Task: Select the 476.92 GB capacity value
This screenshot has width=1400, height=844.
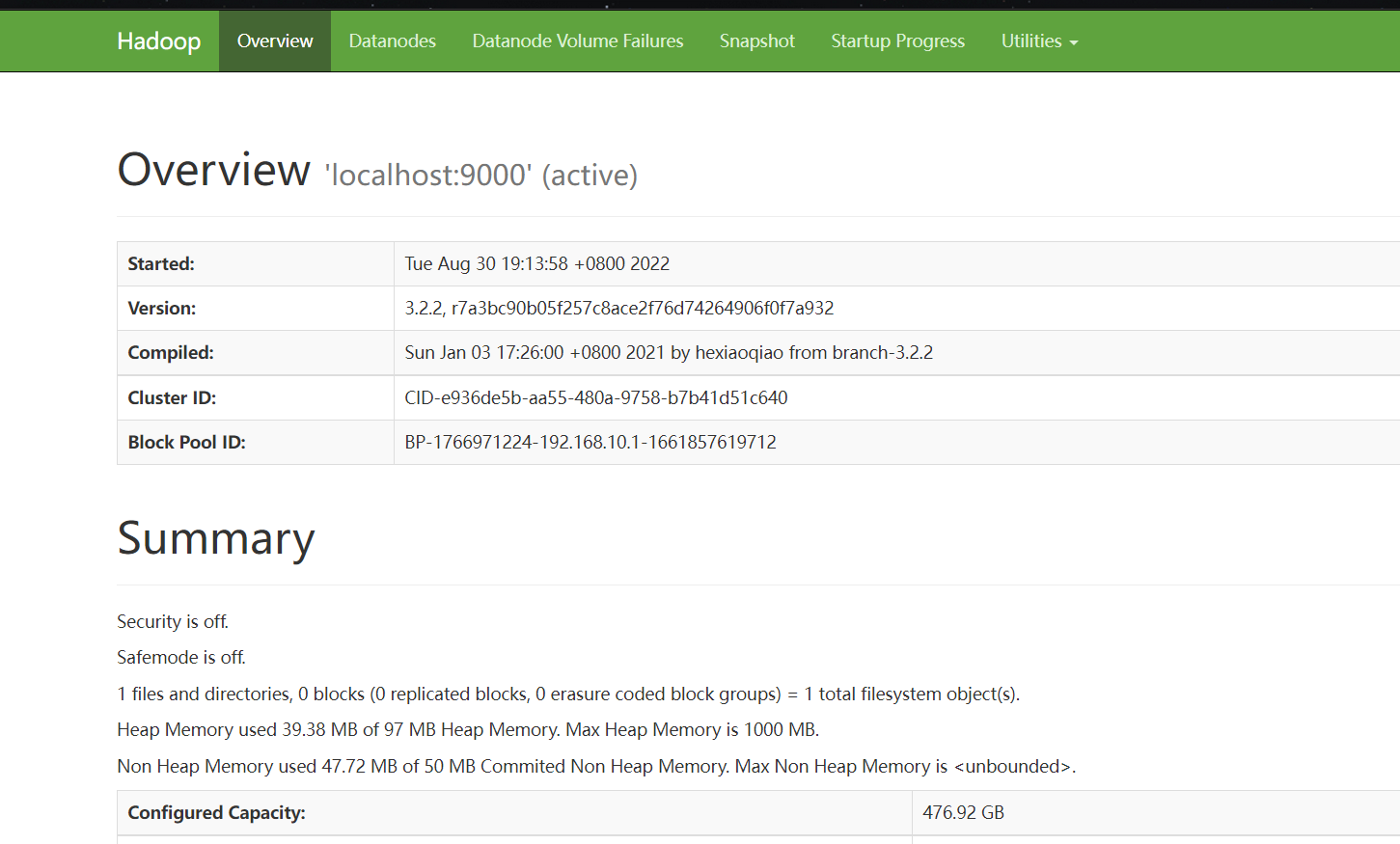Action: (963, 812)
